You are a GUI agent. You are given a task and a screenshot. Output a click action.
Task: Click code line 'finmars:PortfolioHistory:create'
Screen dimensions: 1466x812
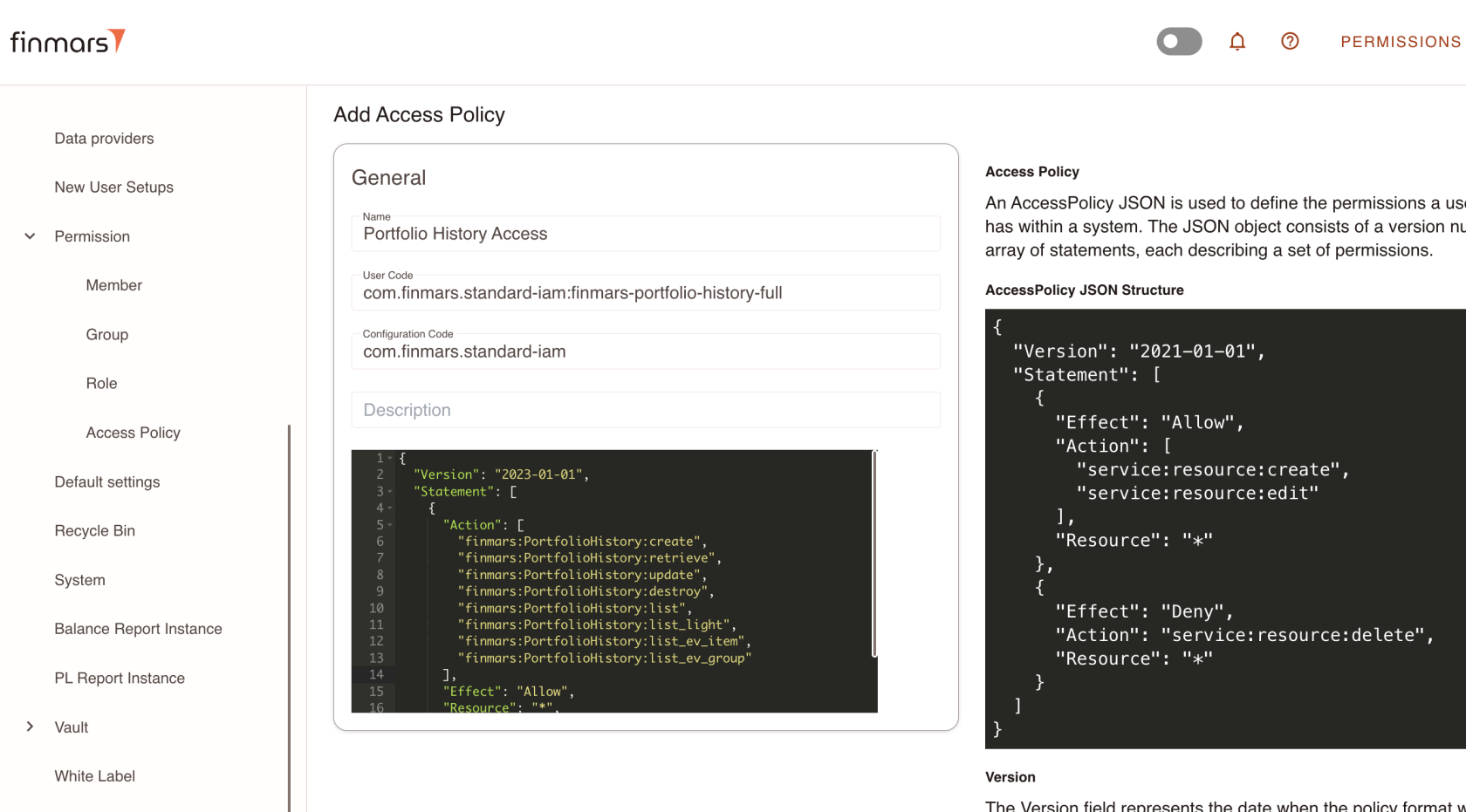coord(581,542)
